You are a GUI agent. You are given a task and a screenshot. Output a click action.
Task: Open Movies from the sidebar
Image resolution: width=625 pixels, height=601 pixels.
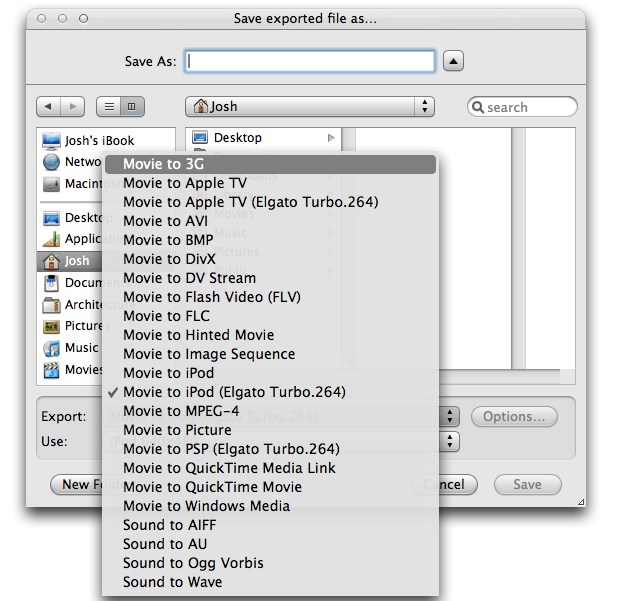(x=72, y=370)
